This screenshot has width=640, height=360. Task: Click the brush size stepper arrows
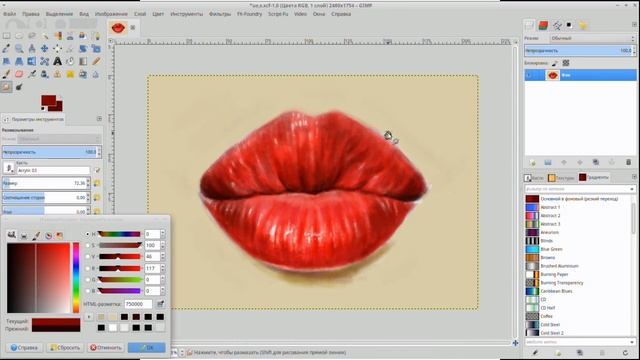pyautogui.click(x=88, y=183)
